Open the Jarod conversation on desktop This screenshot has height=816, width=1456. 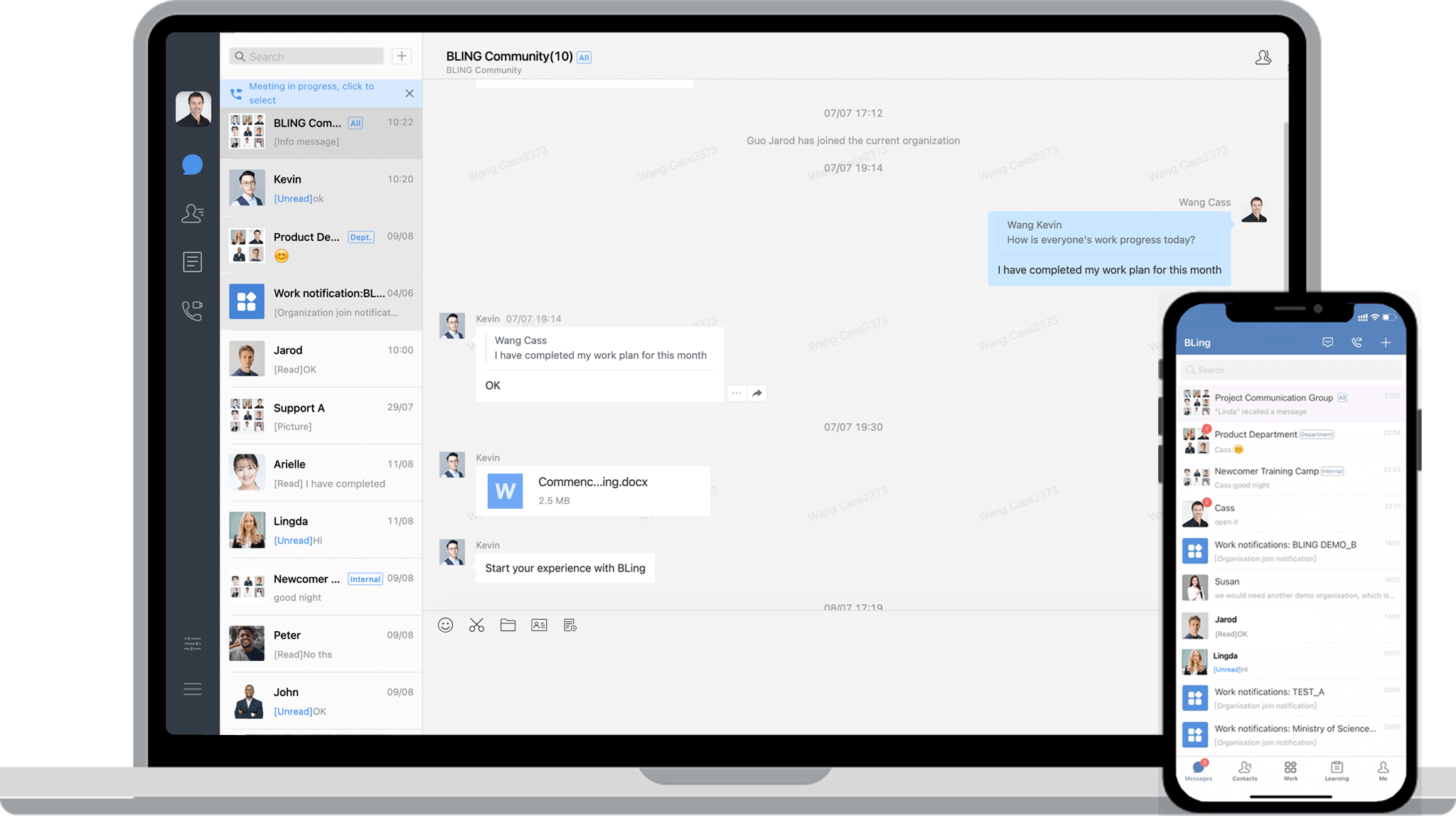[x=321, y=359]
